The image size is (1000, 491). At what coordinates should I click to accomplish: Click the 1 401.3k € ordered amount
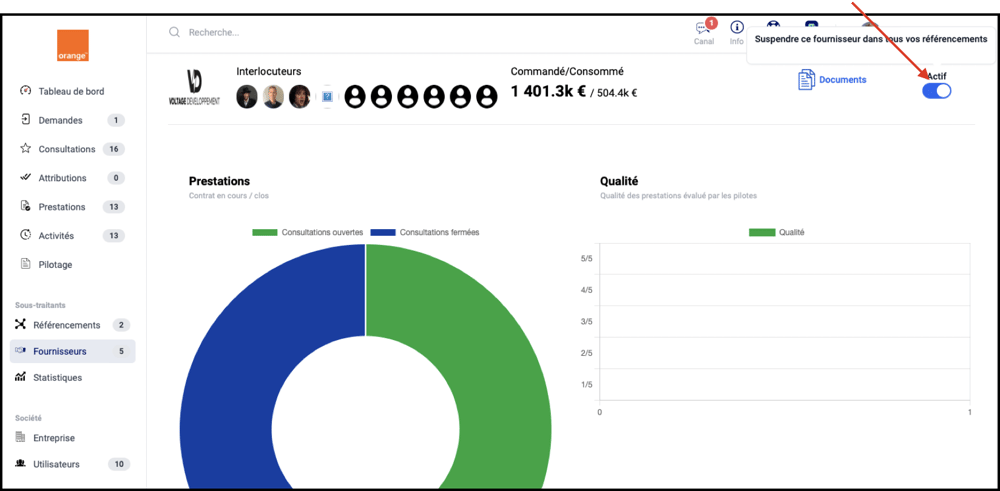pos(548,92)
